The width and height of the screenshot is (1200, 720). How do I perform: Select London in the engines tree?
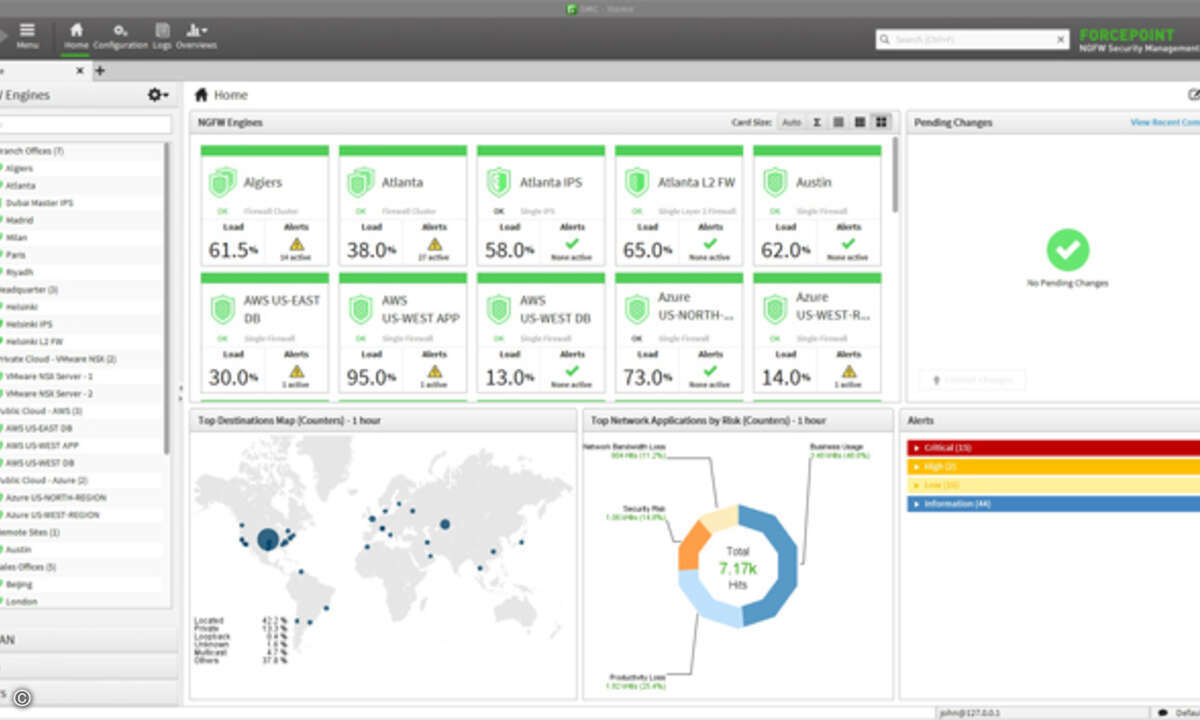21,601
